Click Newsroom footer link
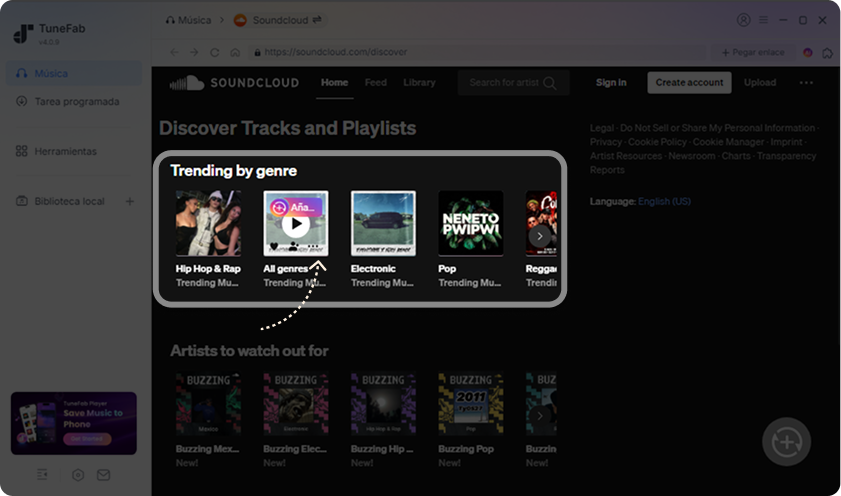This screenshot has height=496, width=841. point(692,156)
